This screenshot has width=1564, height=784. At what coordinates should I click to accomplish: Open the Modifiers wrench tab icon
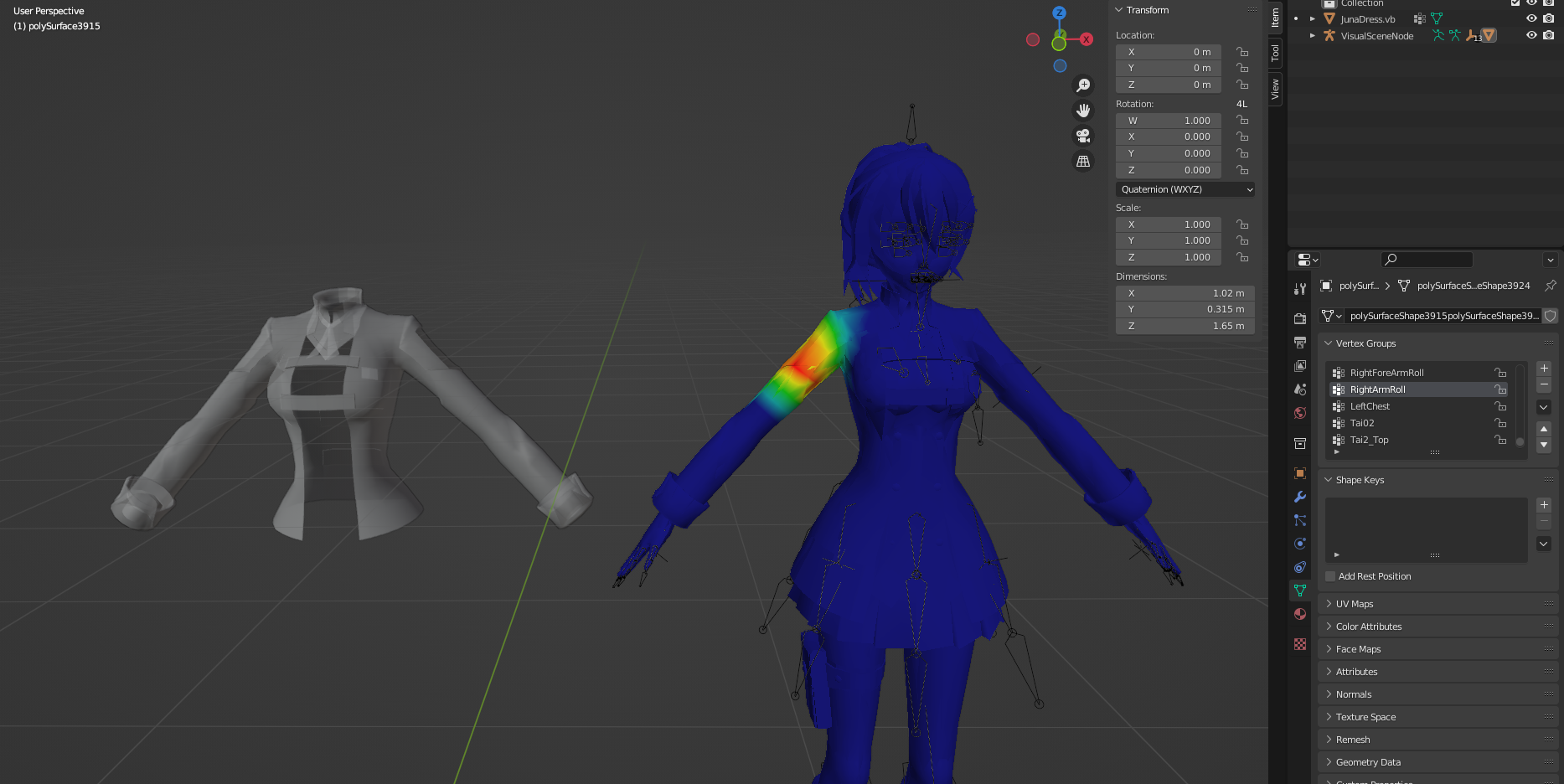coord(1300,497)
